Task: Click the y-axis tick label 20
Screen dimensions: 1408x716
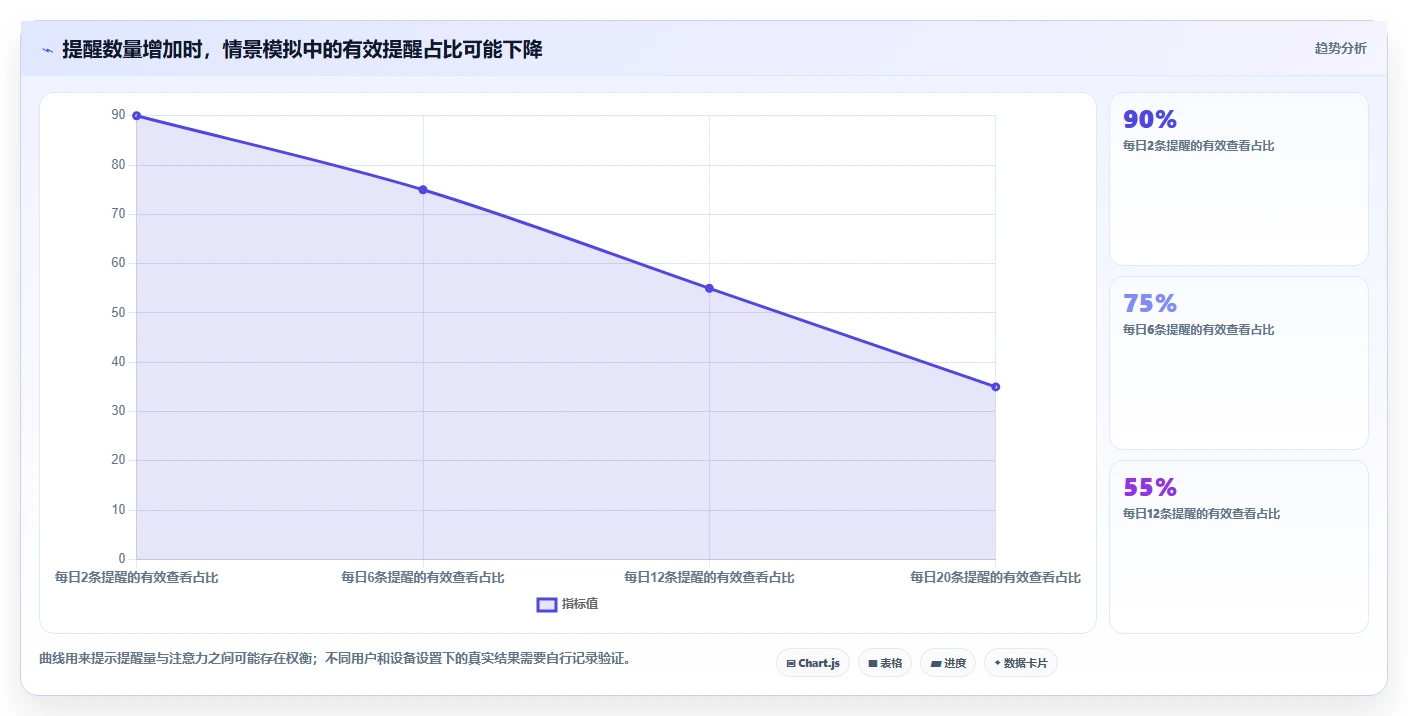Action: (x=119, y=460)
